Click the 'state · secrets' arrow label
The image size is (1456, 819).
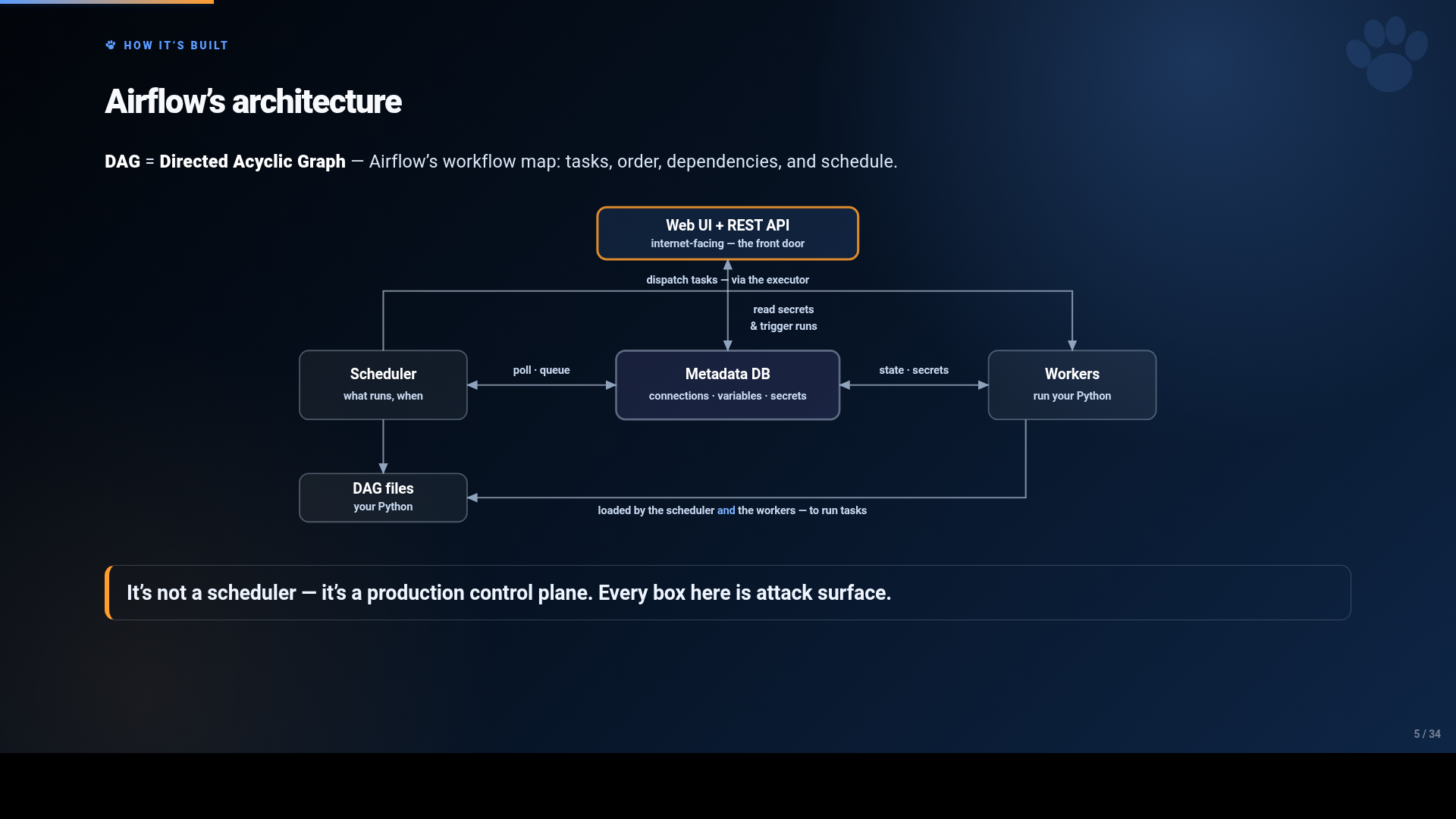pyautogui.click(x=914, y=370)
